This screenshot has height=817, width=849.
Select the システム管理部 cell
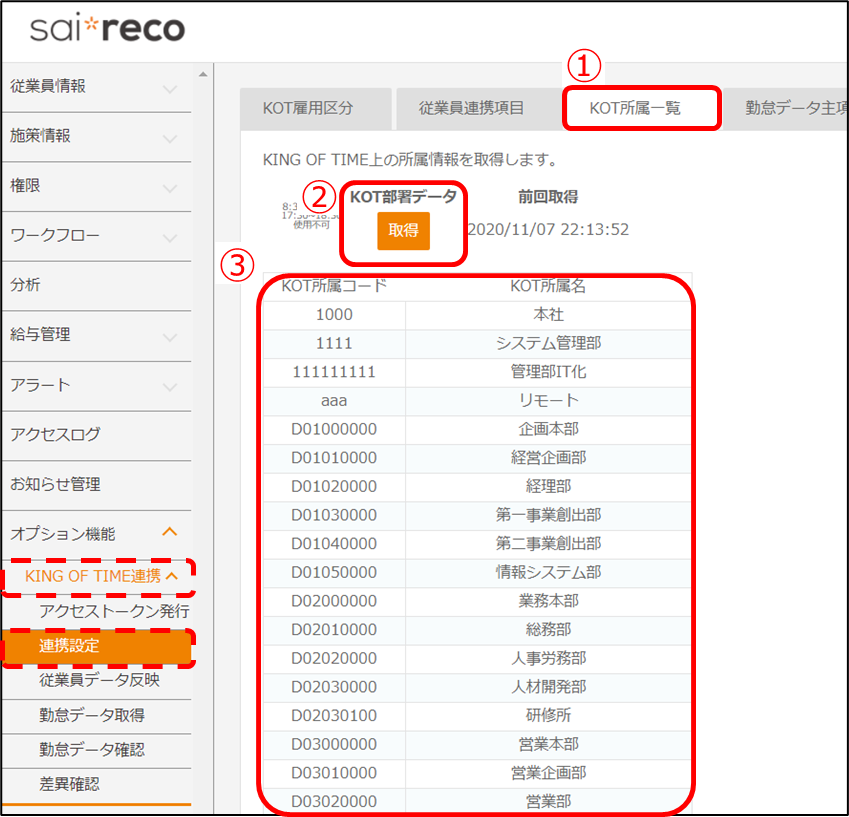[548, 343]
